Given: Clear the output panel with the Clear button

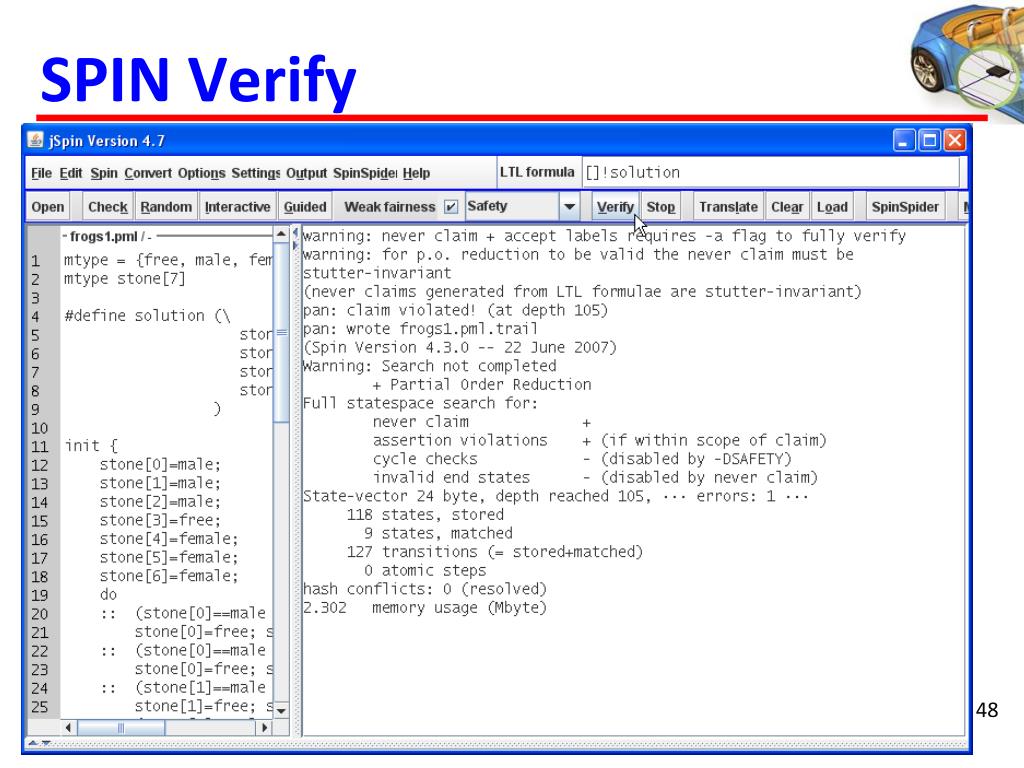Looking at the screenshot, I should [x=786, y=206].
